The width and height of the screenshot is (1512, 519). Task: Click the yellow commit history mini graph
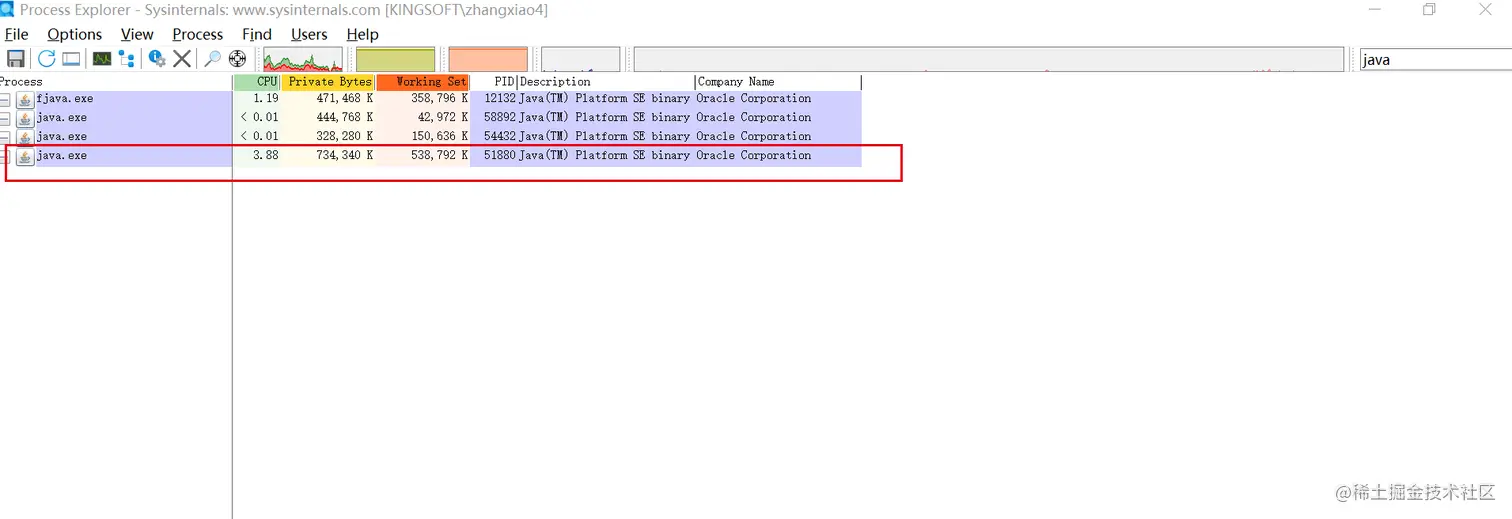[x=396, y=59]
